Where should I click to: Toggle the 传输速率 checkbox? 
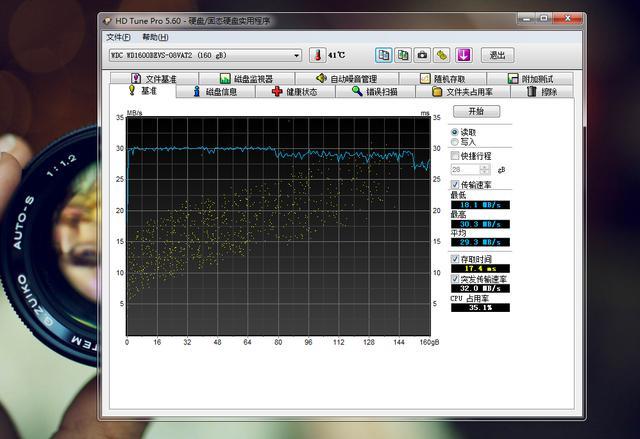(x=455, y=184)
